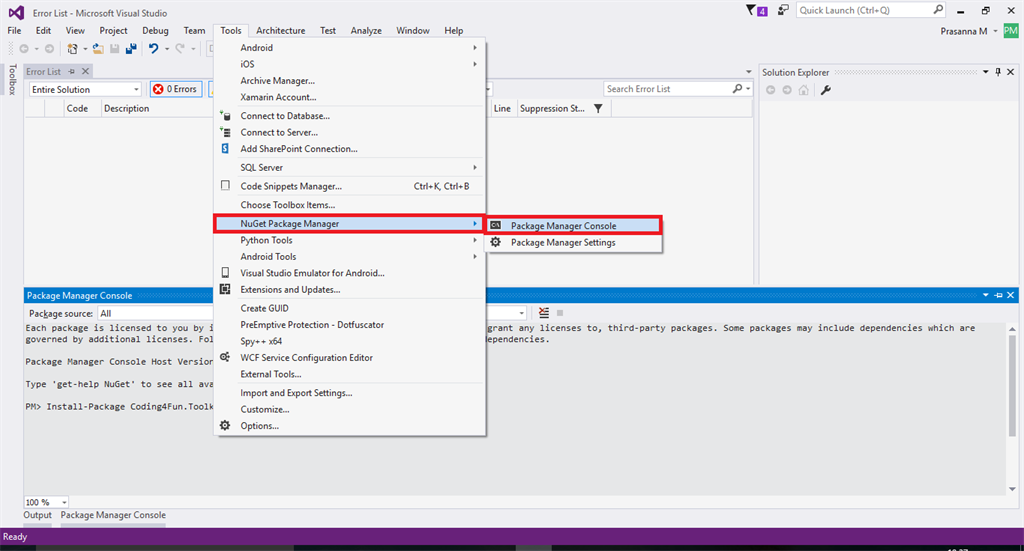Open the Search Error List options dropdown
Viewport: 1024px width, 551px height.
coord(748,89)
